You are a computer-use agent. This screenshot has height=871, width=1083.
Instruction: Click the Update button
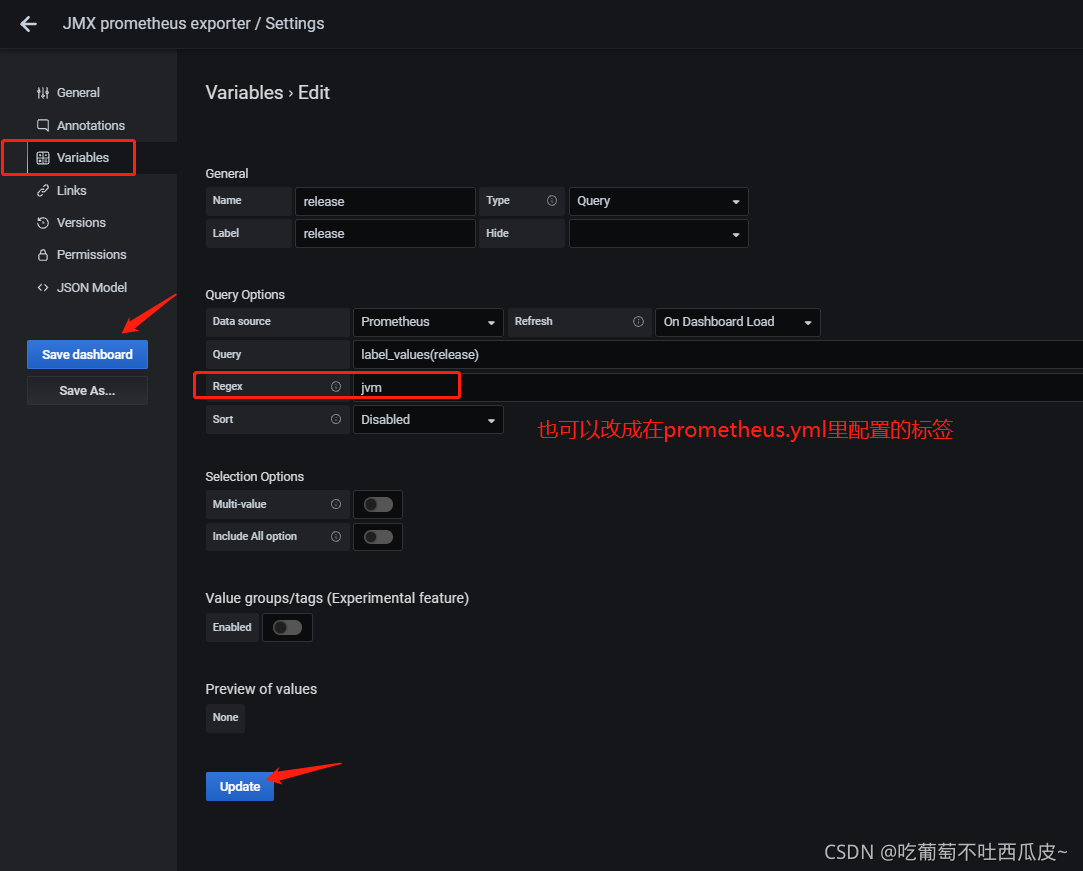(x=240, y=786)
